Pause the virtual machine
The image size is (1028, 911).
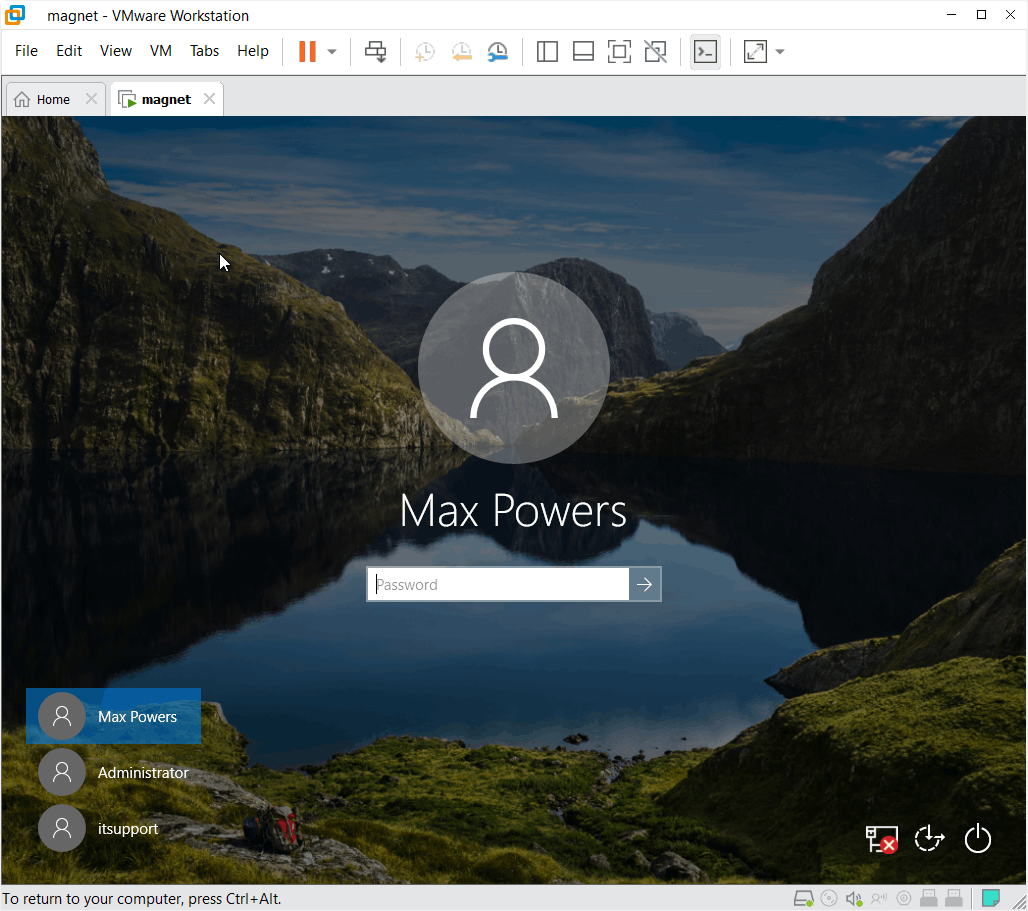click(x=307, y=51)
